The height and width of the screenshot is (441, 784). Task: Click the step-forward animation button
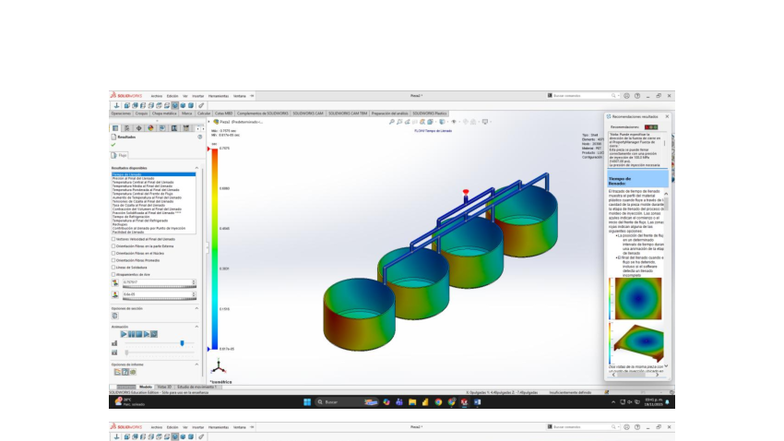point(146,334)
